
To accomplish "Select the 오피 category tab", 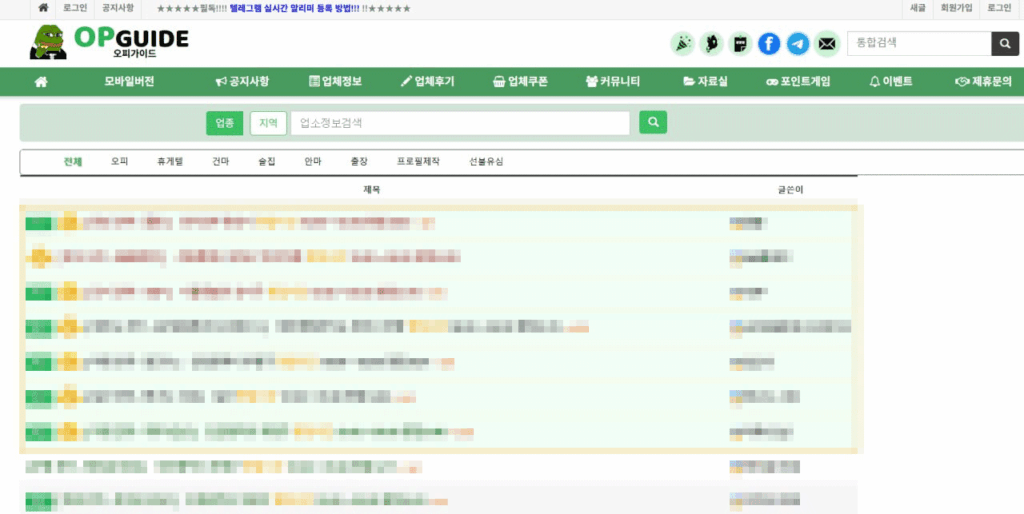I will (120, 161).
